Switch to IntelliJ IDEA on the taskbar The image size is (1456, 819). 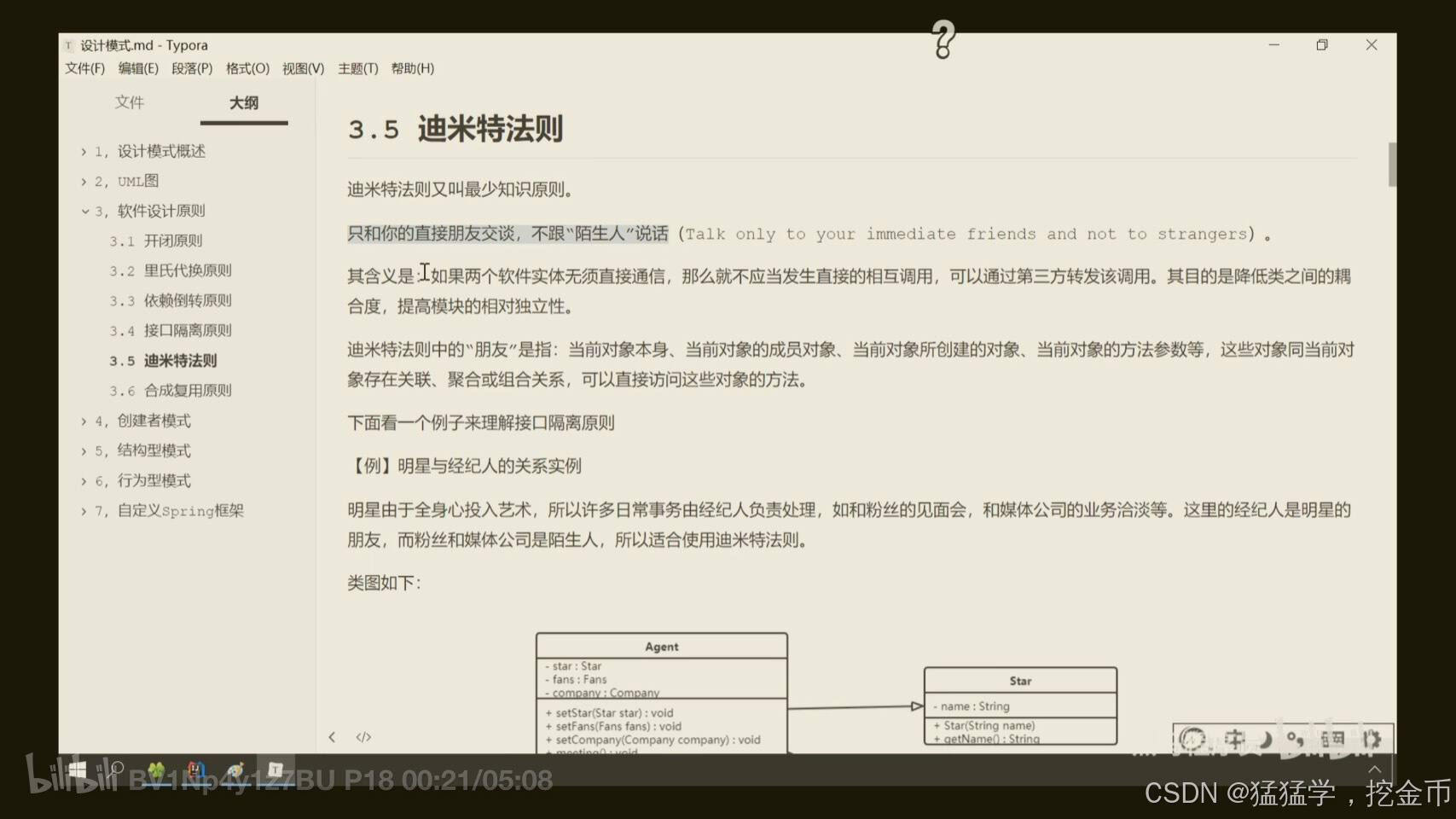[x=196, y=771]
